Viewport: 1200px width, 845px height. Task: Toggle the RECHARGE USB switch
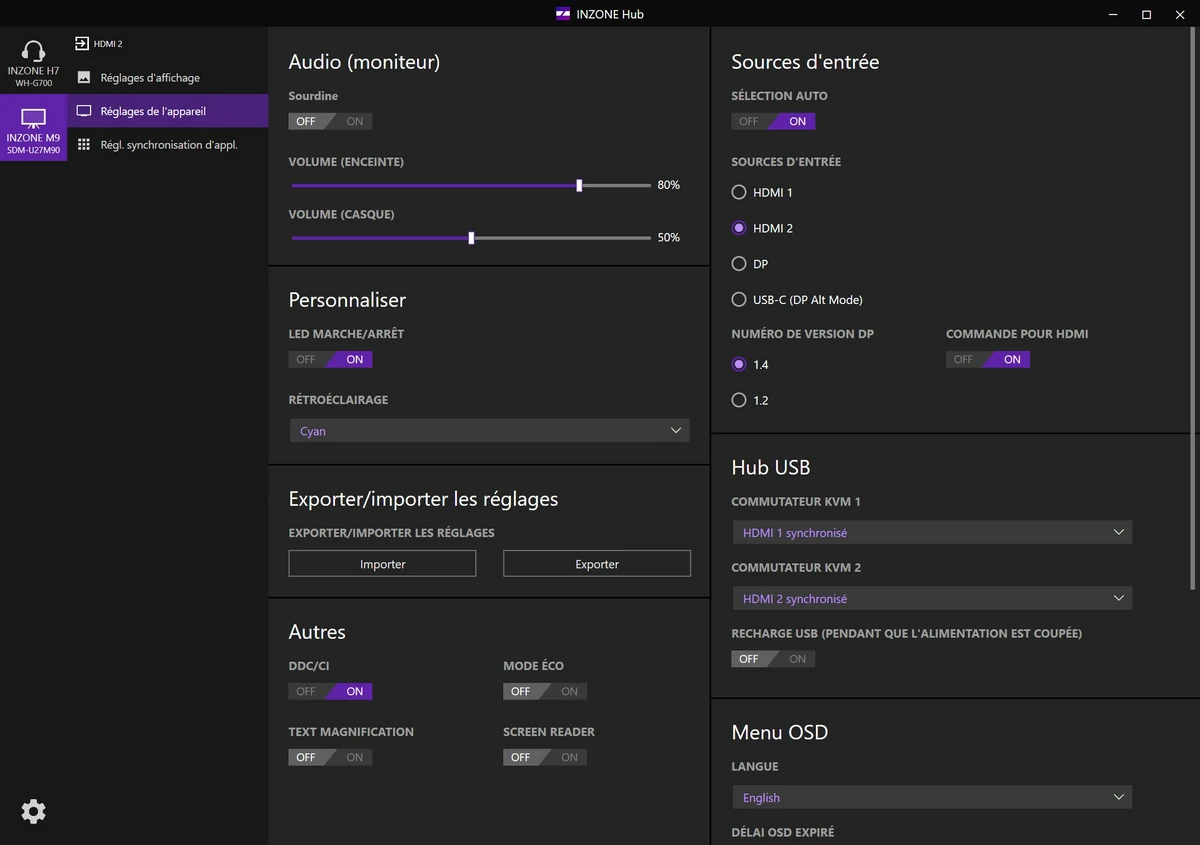(x=773, y=659)
